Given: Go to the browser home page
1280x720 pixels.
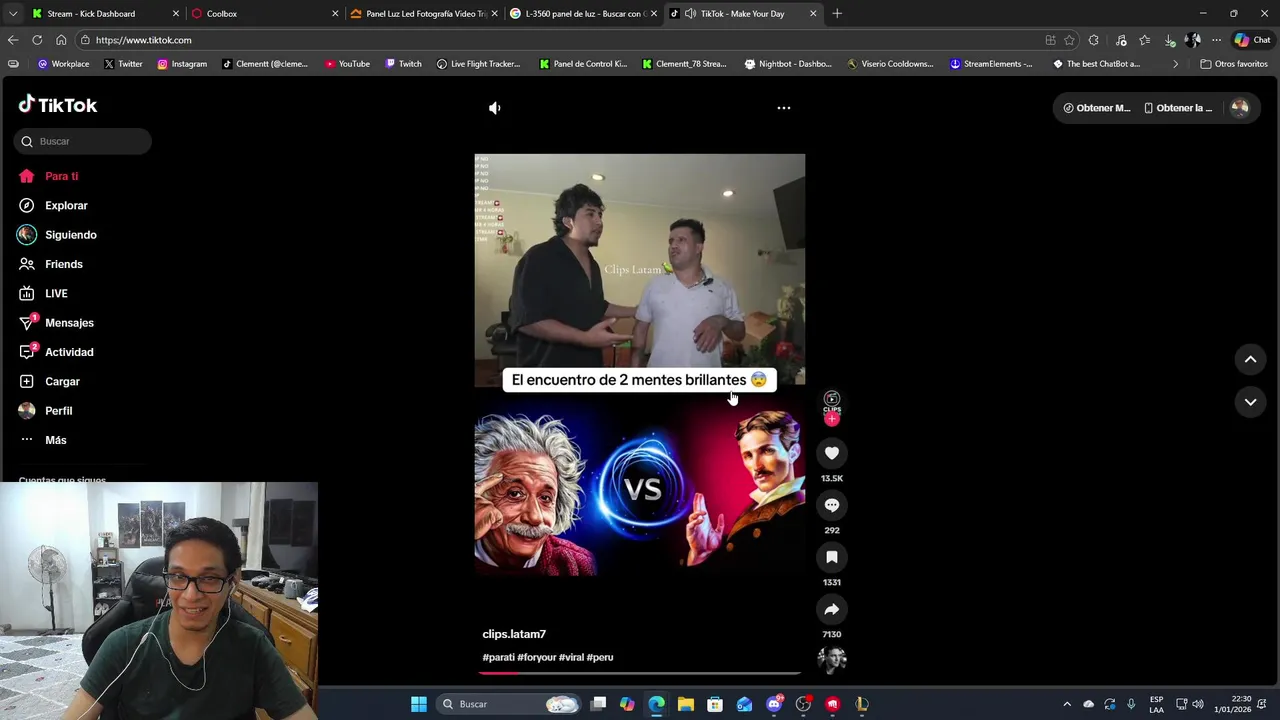Looking at the screenshot, I should (61, 40).
